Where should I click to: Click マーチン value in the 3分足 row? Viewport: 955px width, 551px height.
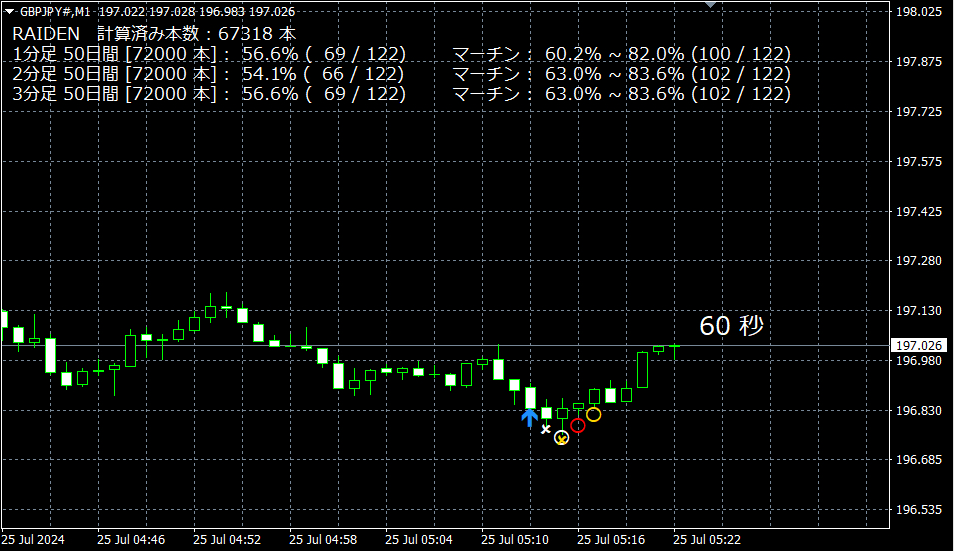click(x=622, y=94)
